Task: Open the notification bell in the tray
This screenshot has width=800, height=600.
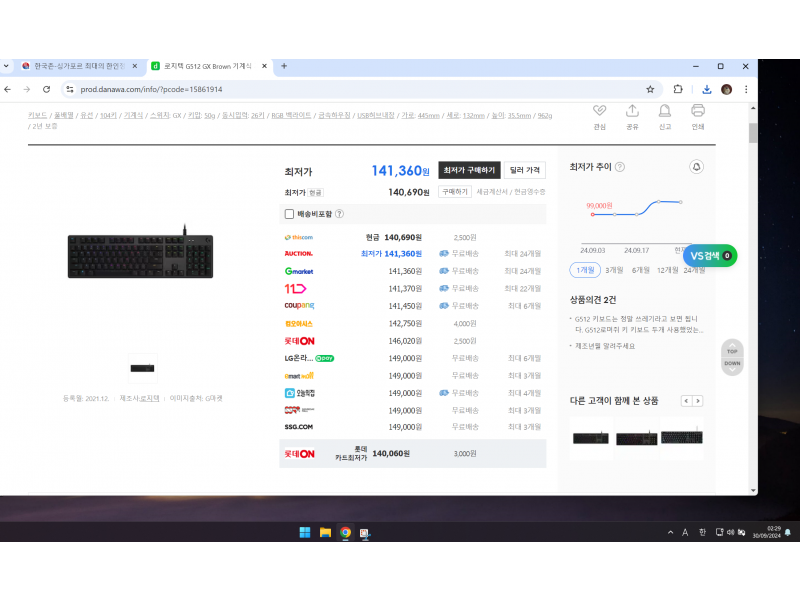Action: 788,533
